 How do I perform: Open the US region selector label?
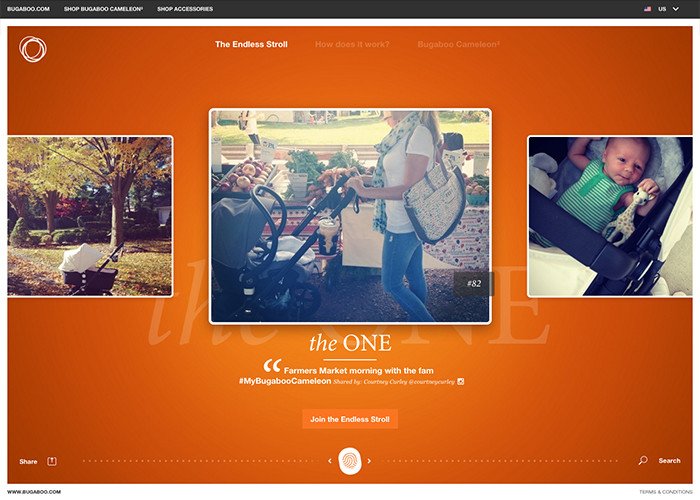[x=662, y=9]
